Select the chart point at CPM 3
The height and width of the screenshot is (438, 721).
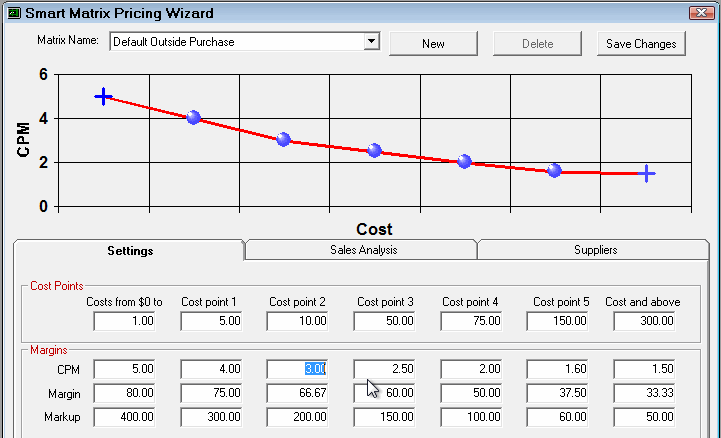284,139
